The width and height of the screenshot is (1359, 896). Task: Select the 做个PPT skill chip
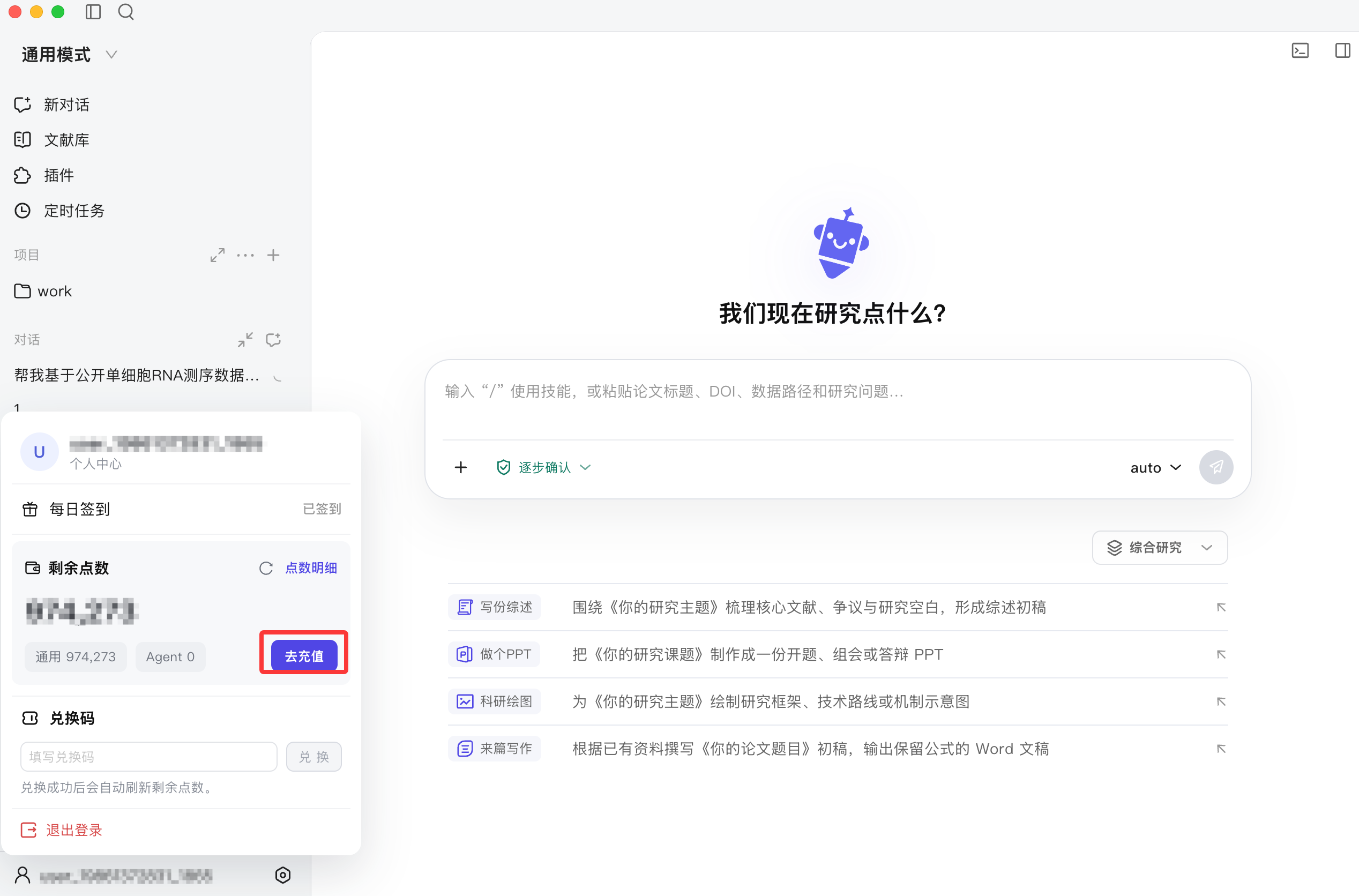coord(495,654)
